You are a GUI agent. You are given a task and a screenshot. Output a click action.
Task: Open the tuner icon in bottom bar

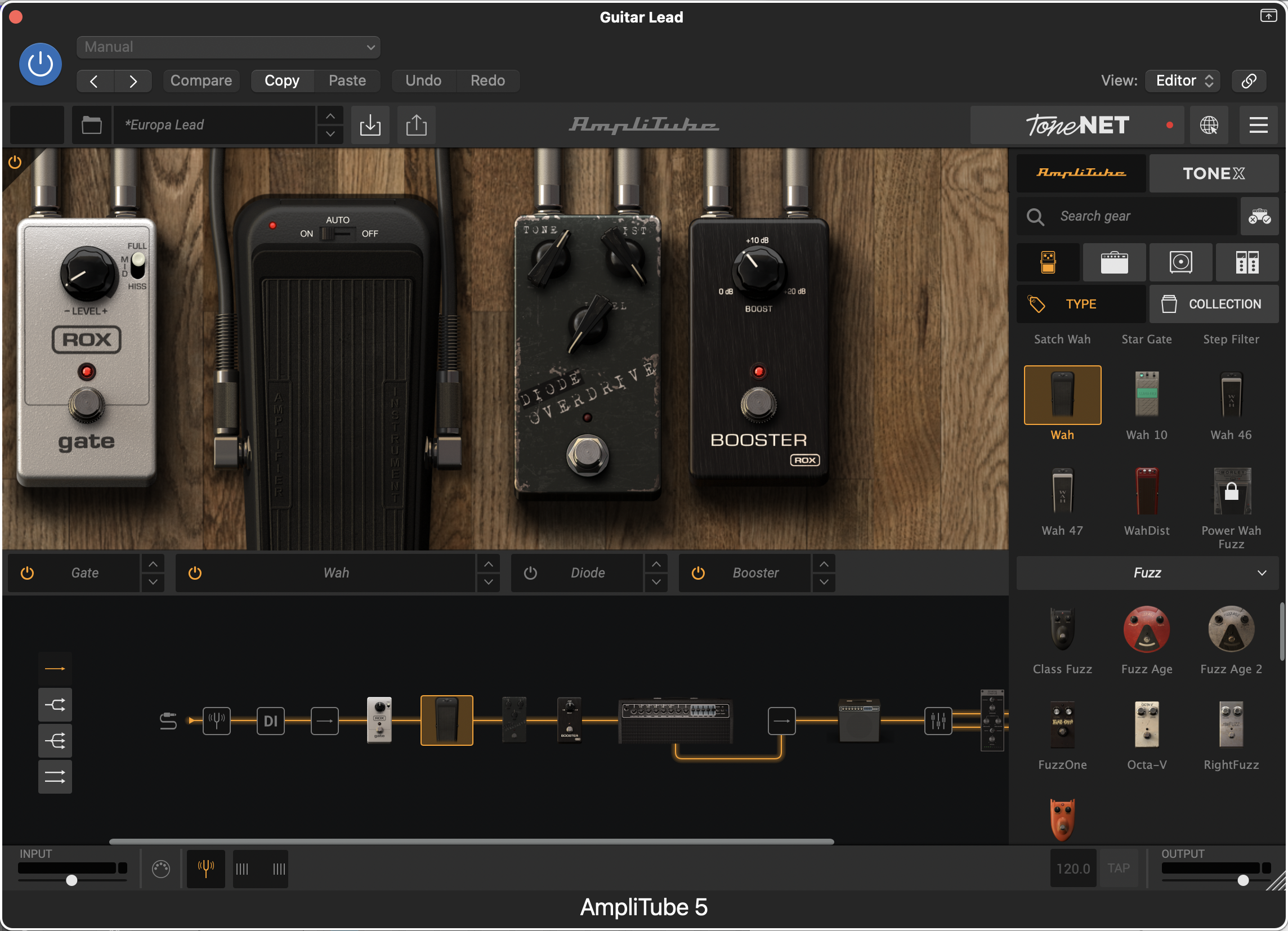205,868
